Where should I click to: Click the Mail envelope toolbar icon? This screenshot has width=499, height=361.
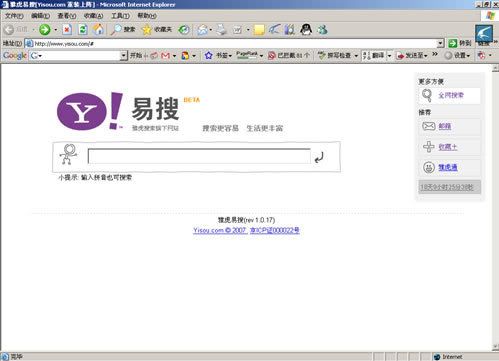202,30
